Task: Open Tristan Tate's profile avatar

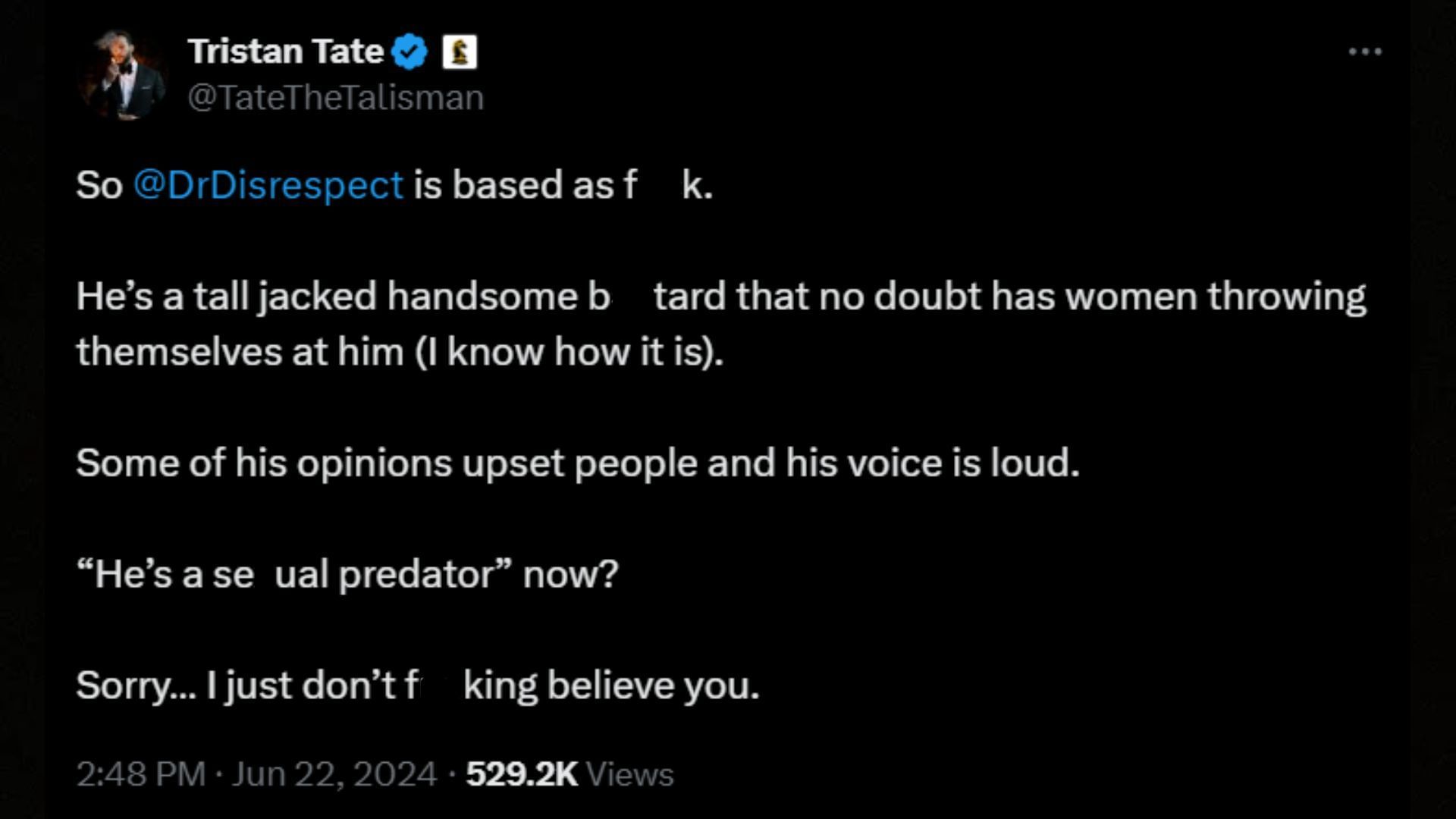Action: point(123,75)
